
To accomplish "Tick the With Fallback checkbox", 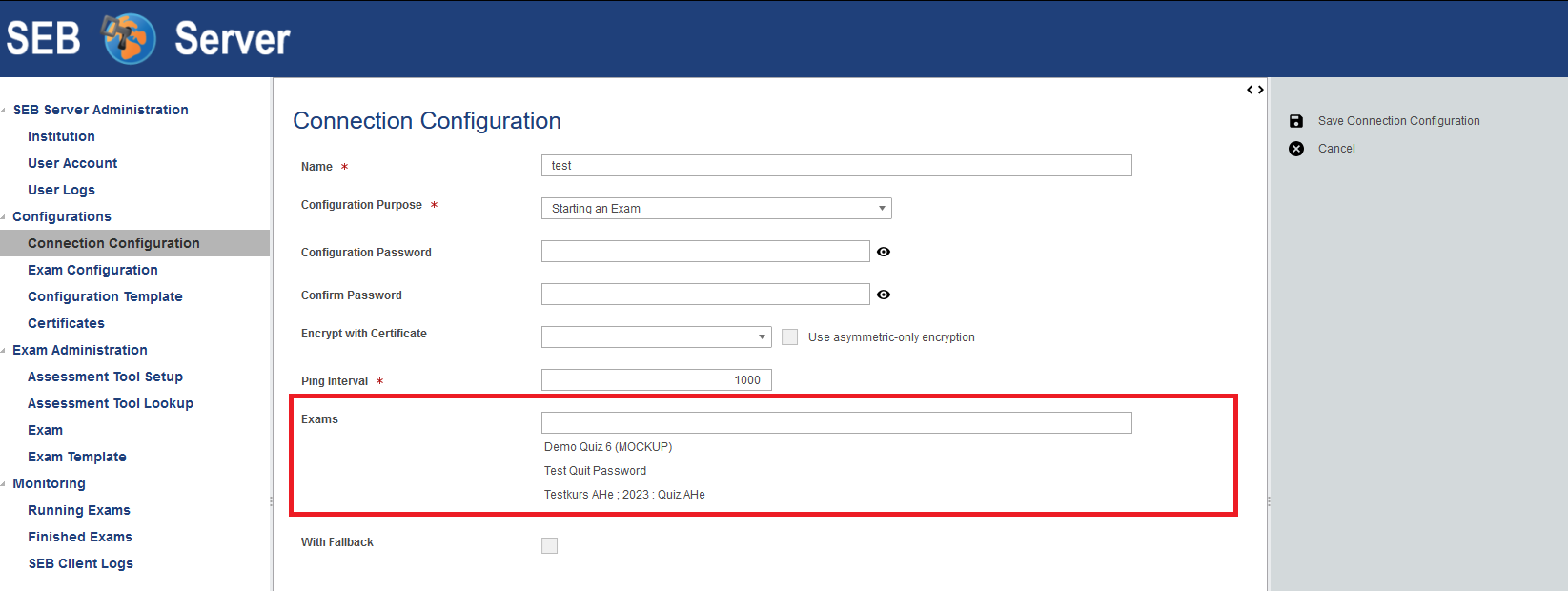I will pos(549,545).
